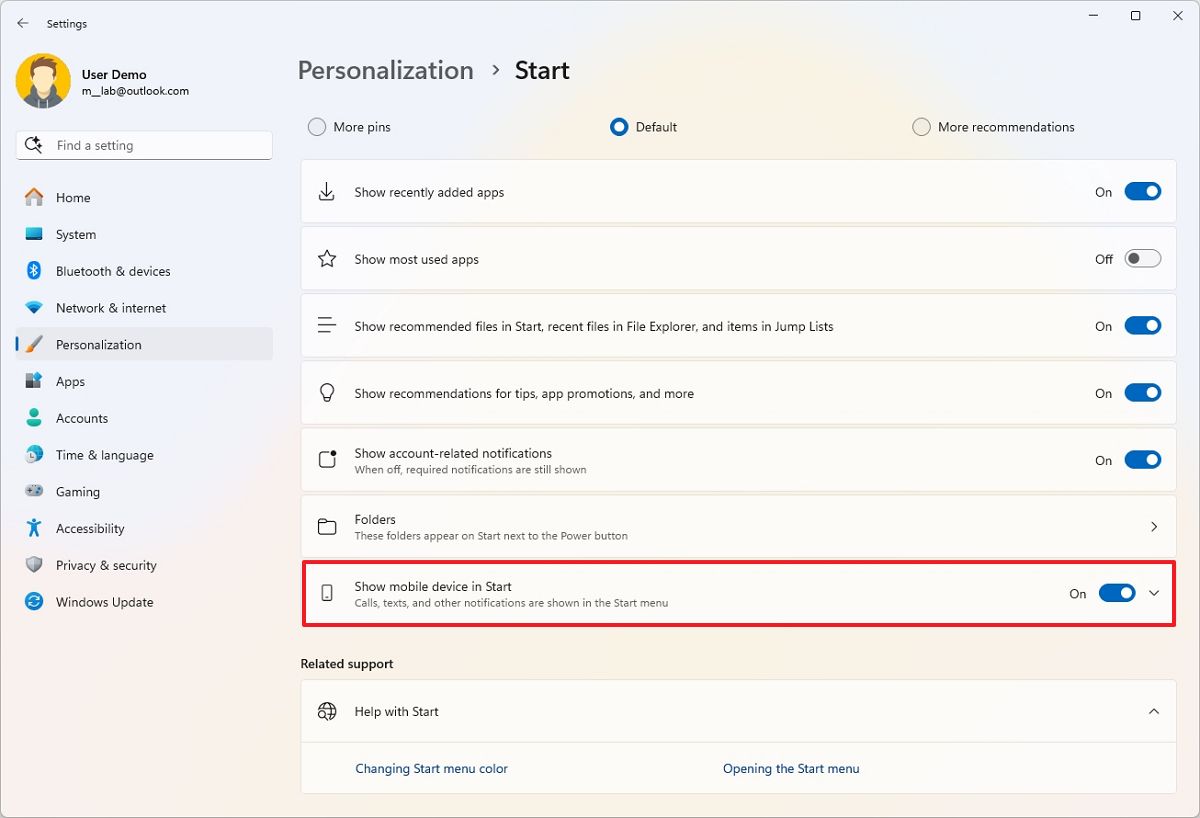Image resolution: width=1200 pixels, height=818 pixels.
Task: Open Changing Start menu color link
Action: [432, 769]
